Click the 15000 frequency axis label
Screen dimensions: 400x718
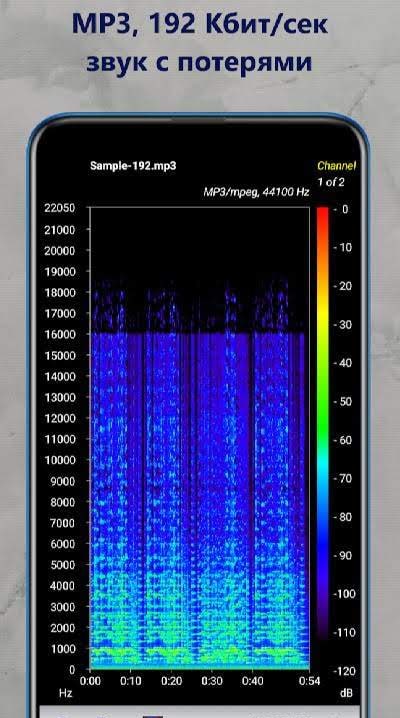(x=59, y=355)
